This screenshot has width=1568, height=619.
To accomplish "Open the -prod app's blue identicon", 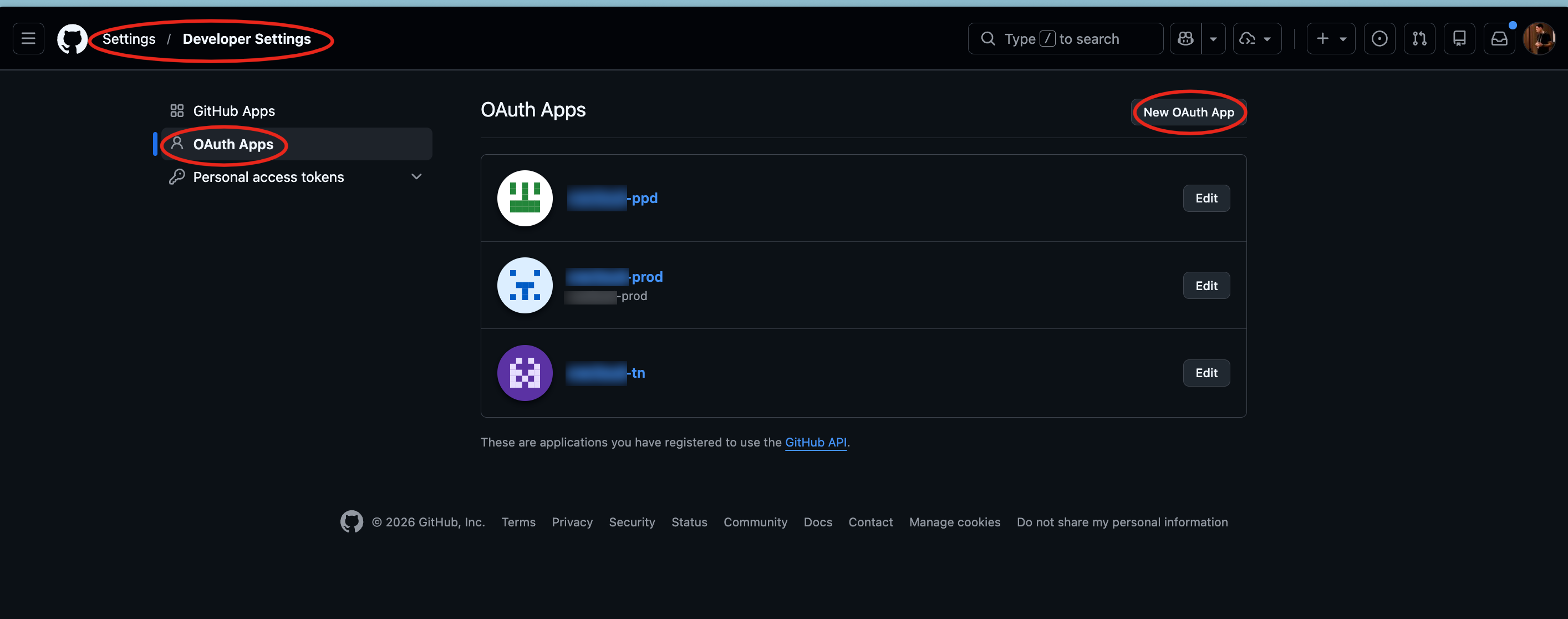I will [x=525, y=286].
